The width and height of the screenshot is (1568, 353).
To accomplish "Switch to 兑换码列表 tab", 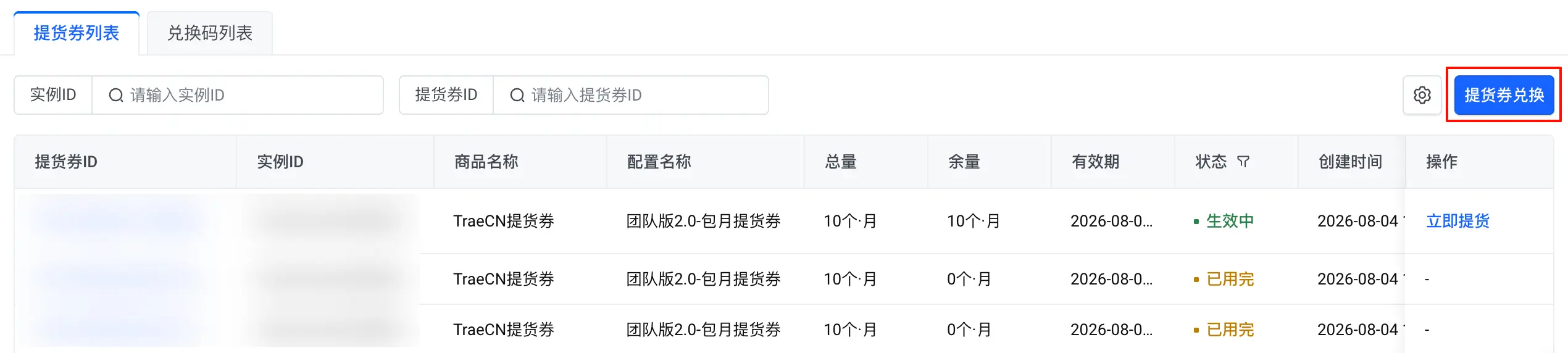I will pyautogui.click(x=210, y=33).
